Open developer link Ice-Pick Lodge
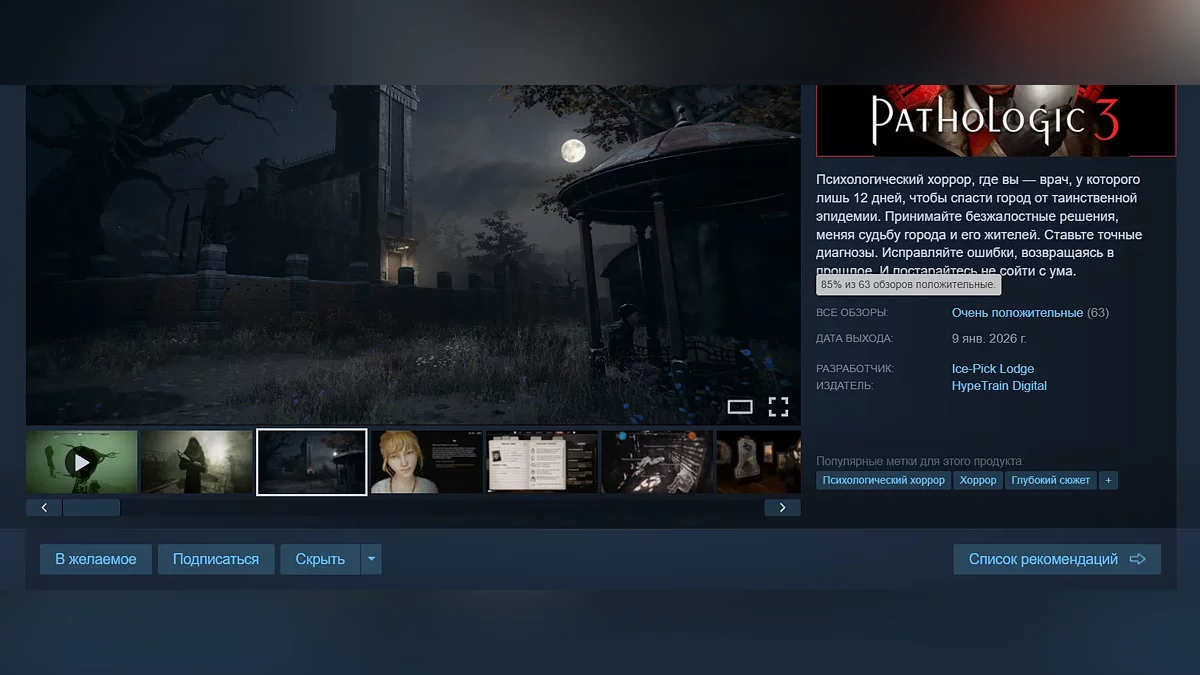 [x=992, y=369]
